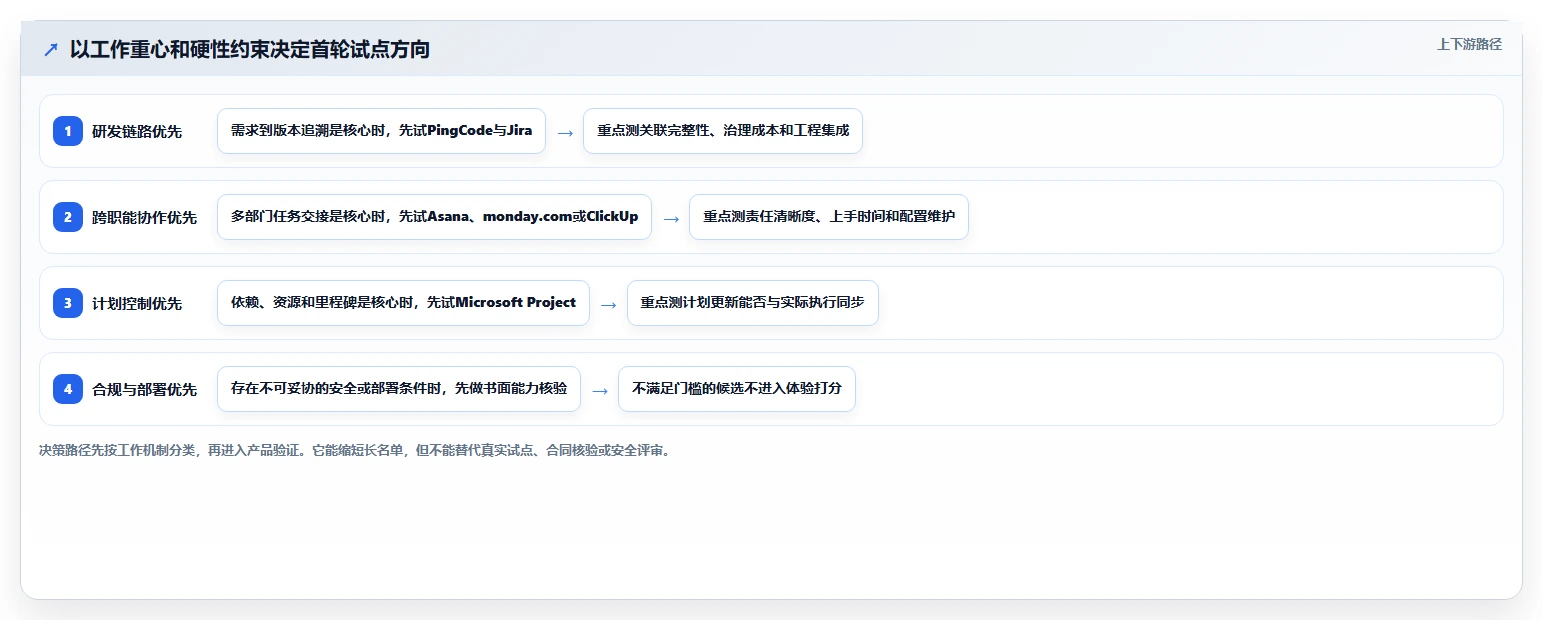Select the 合规与部署优先 label
The height and width of the screenshot is (620, 1543).
click(x=145, y=389)
